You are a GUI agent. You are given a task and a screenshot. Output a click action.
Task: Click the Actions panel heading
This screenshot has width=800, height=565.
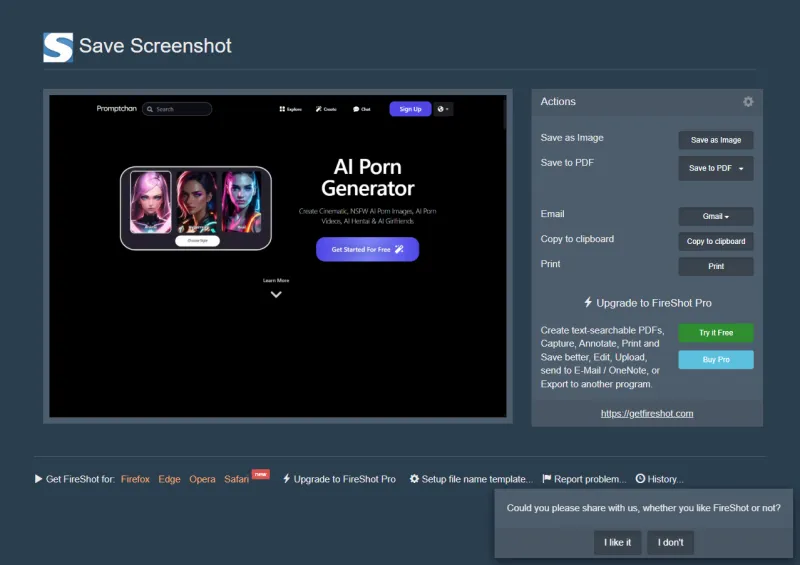pos(558,102)
